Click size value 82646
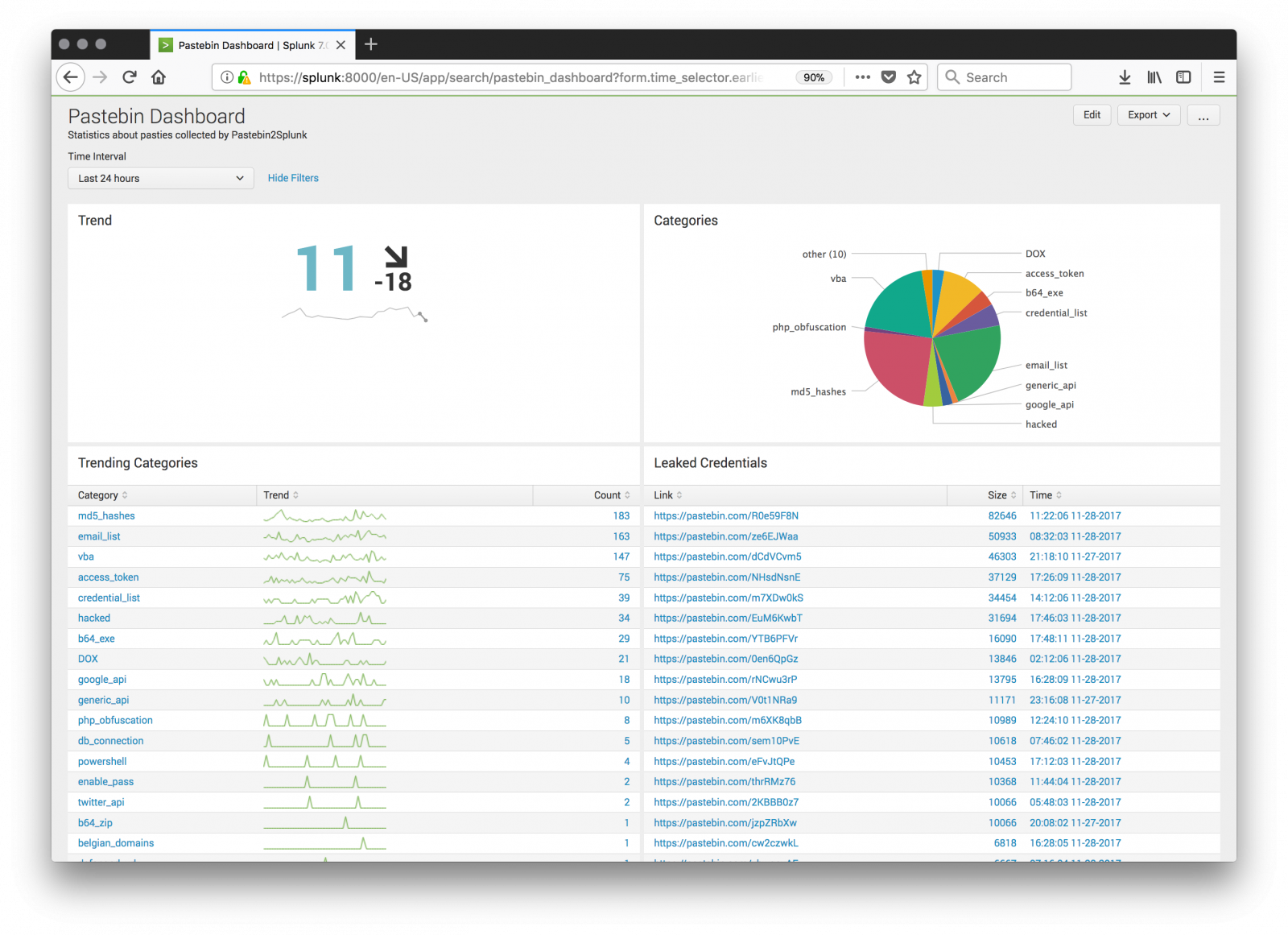1288x935 pixels. pyautogui.click(x=1002, y=516)
